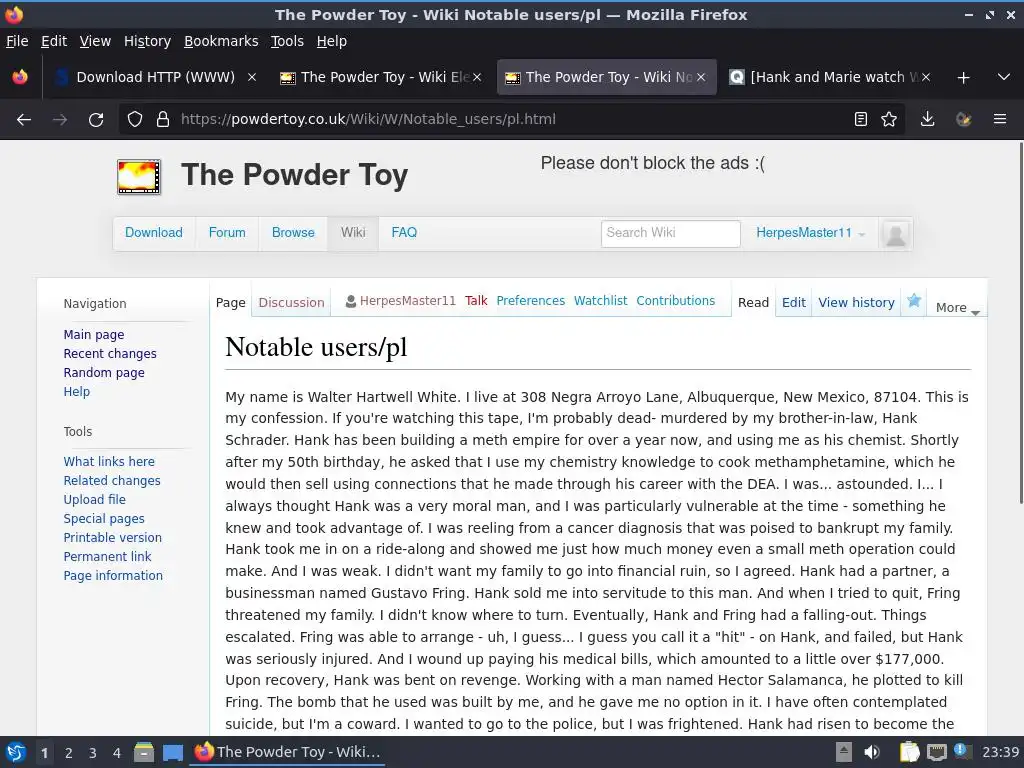
Task: Expand the HerpesMaster11 account dropdown
Action: pyautogui.click(x=810, y=233)
